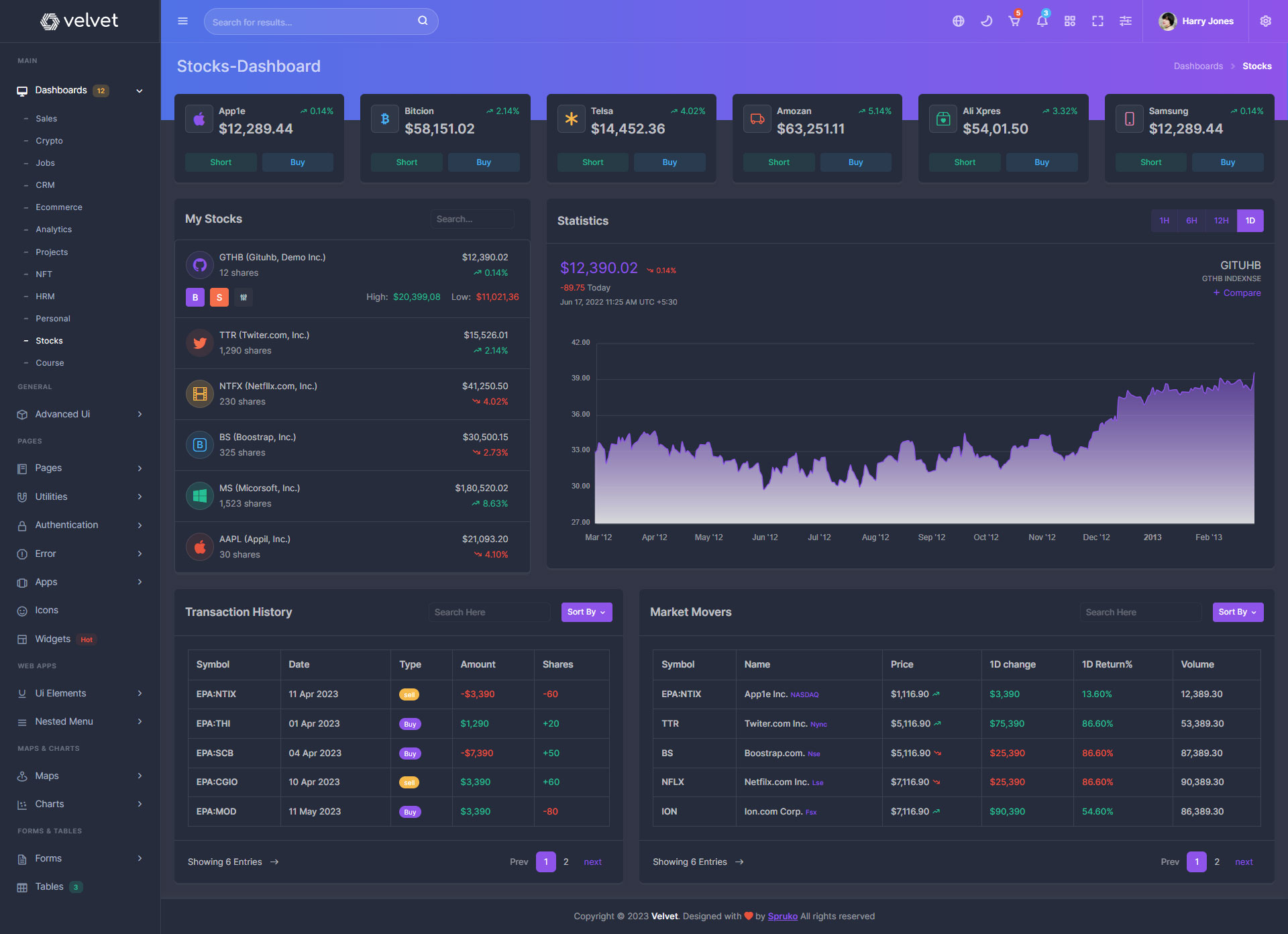
Task: Open Sort By dropdown in Market Movers
Action: (x=1238, y=612)
